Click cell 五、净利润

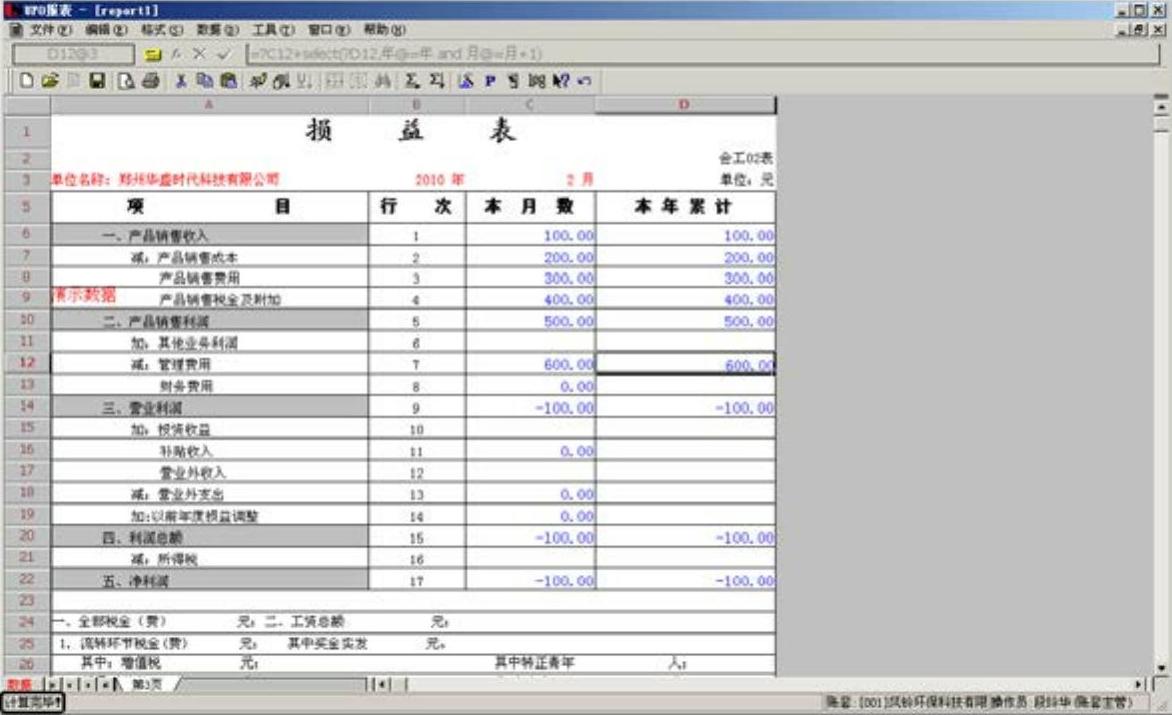pyautogui.click(x=209, y=581)
